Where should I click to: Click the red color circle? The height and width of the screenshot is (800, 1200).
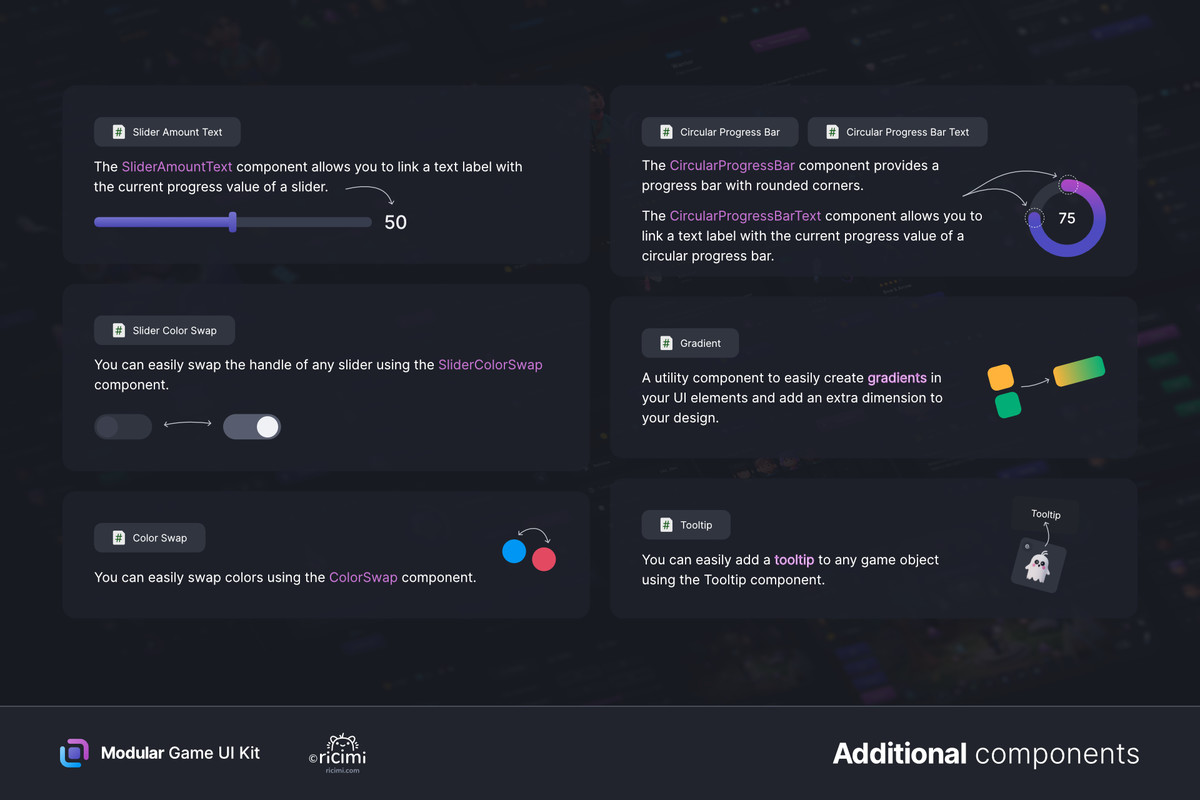click(x=543, y=559)
